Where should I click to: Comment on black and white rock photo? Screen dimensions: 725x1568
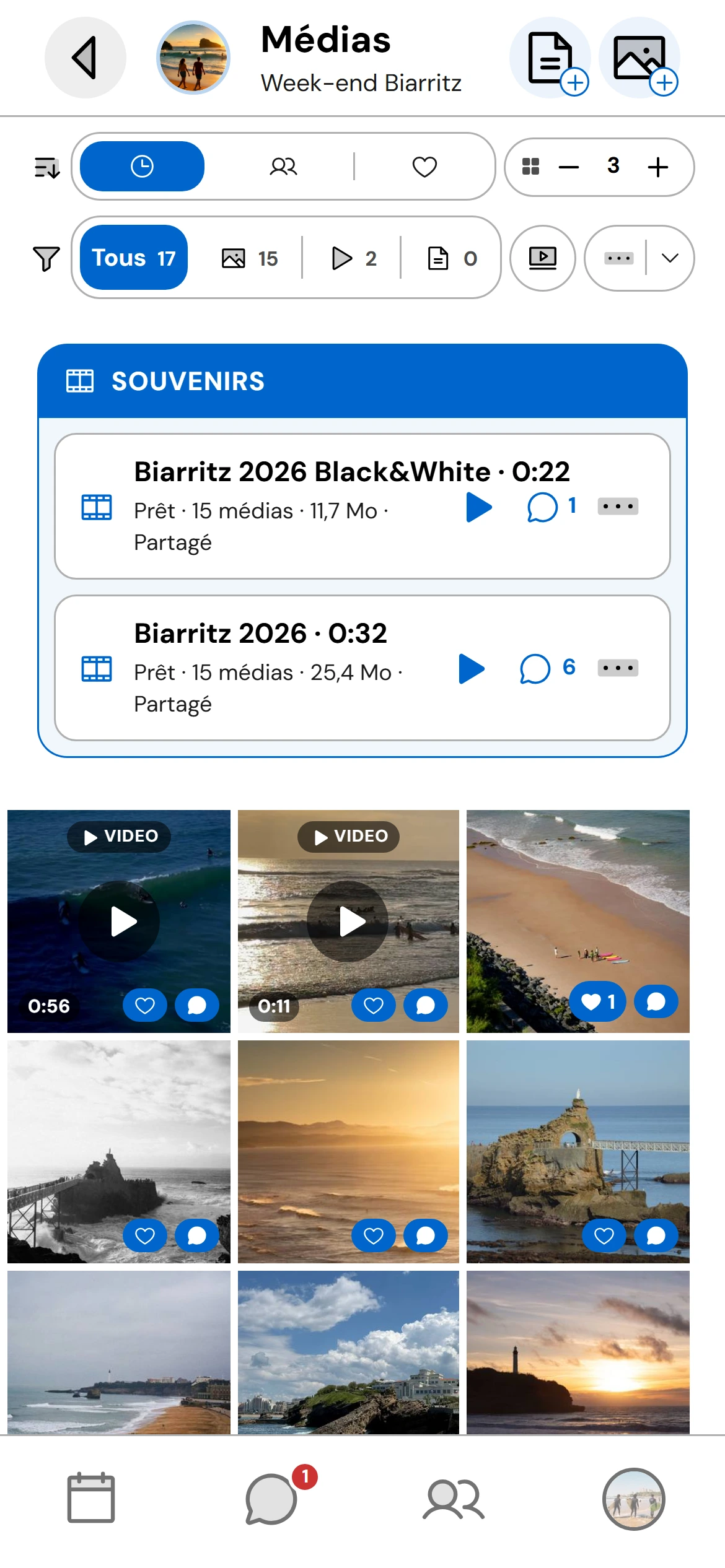197,1235
